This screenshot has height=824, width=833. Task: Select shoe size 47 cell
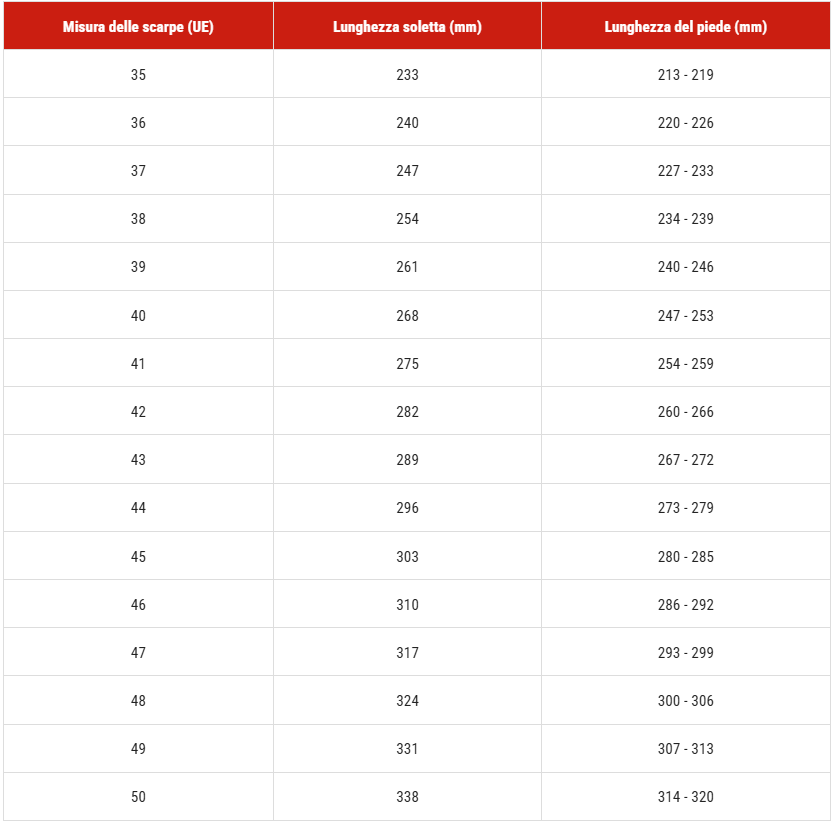[138, 652]
